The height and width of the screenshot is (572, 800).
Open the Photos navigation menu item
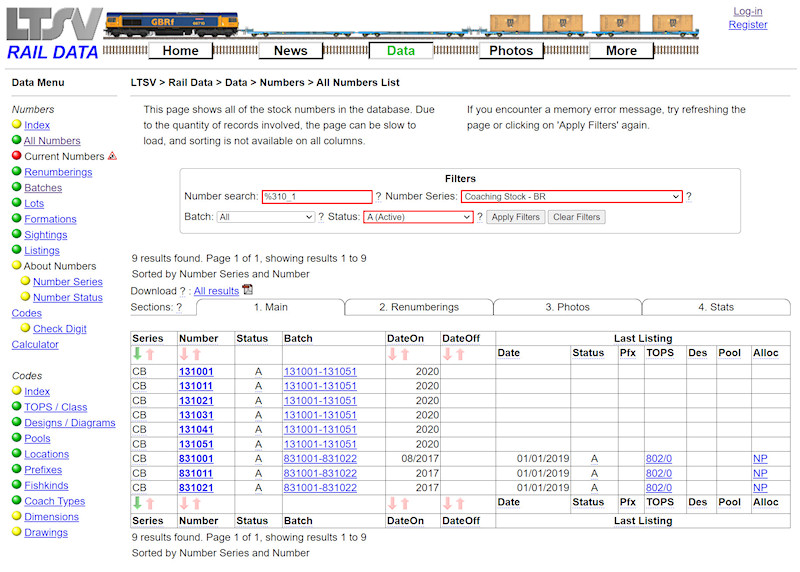[x=512, y=51]
